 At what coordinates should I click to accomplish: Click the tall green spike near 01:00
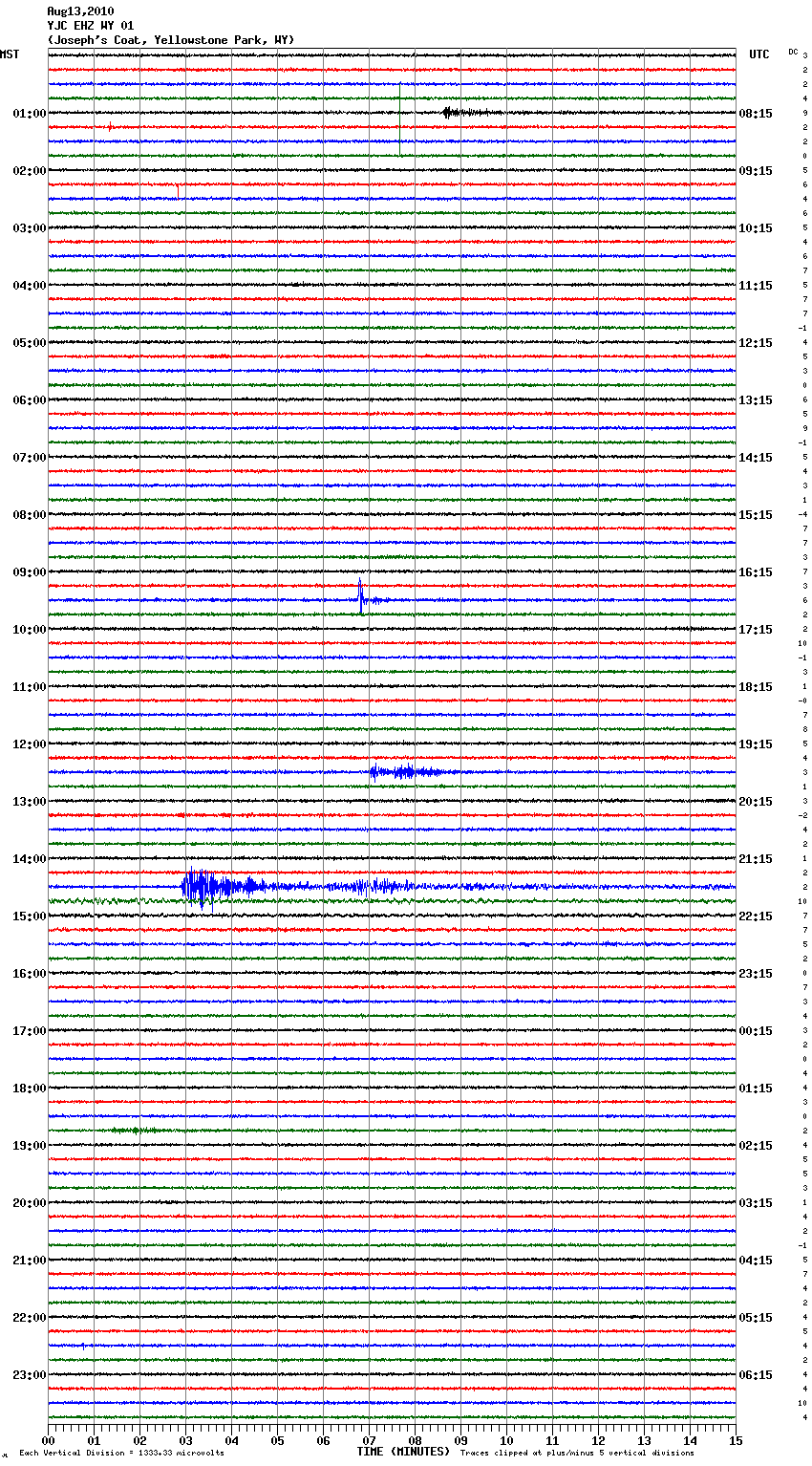(399, 119)
